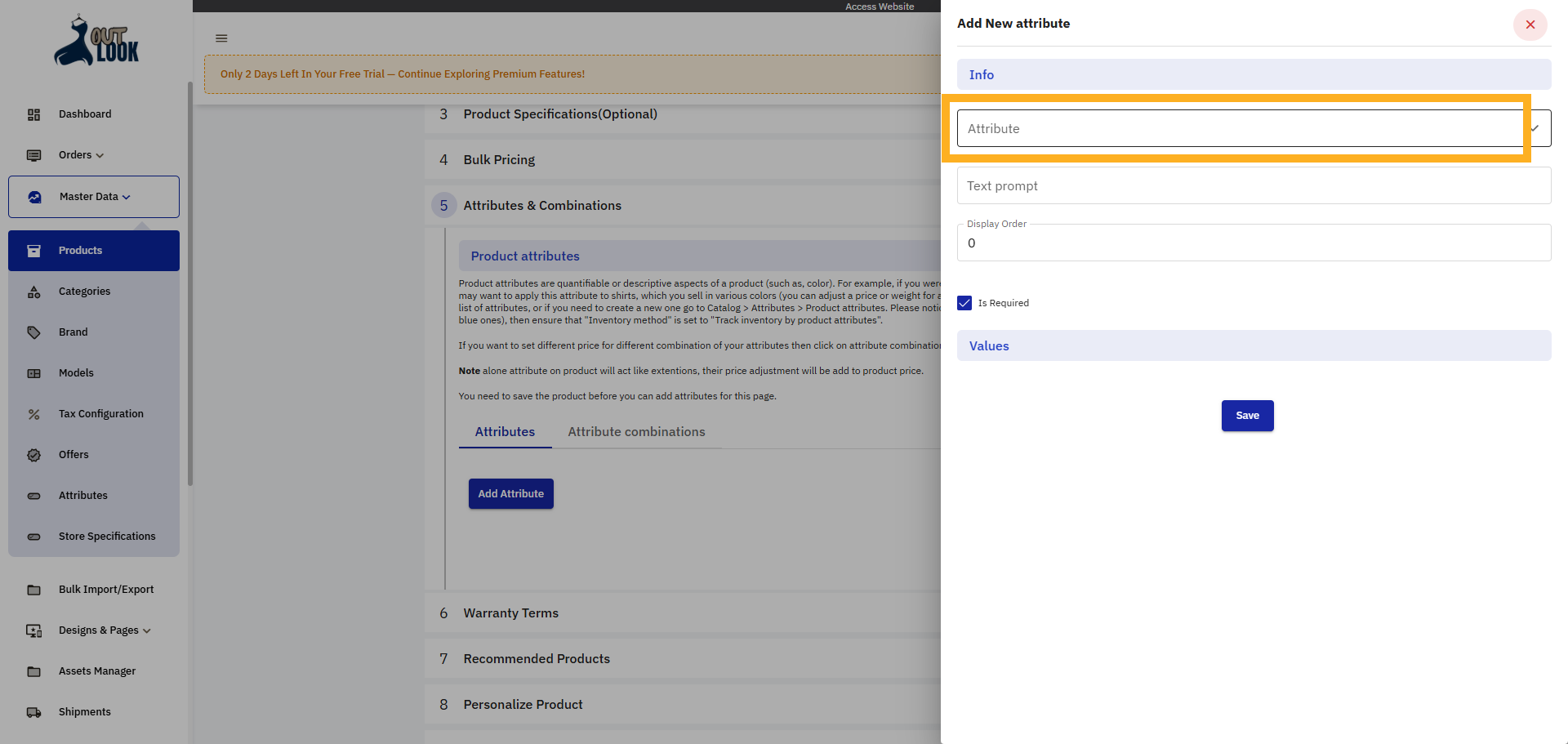Click the Add Attribute button
Screen dimensions: 1568x744
click(x=510, y=493)
